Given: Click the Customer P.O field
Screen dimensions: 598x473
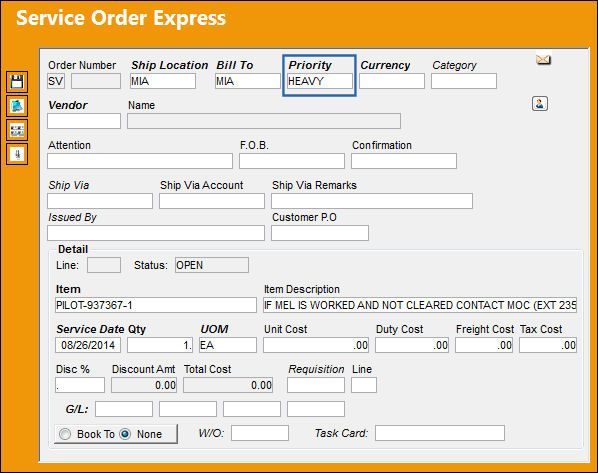Looking at the screenshot, I should pyautogui.click(x=320, y=233).
